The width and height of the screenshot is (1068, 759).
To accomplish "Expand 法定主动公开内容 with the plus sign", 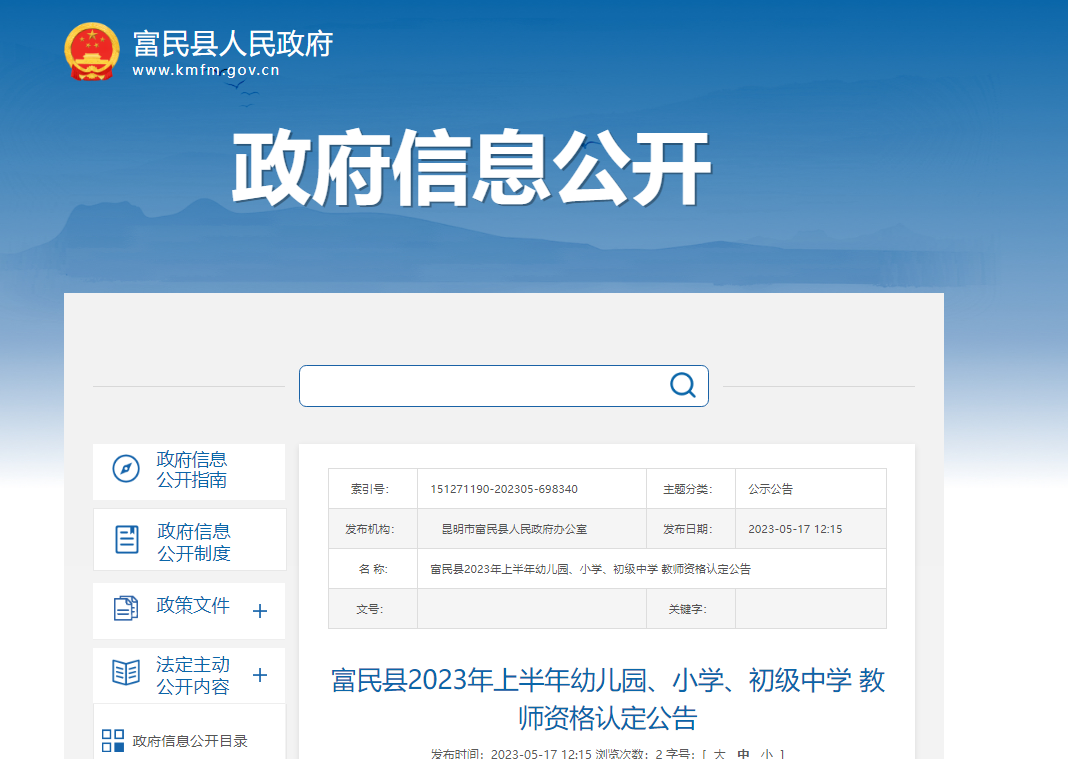I will tap(260, 675).
